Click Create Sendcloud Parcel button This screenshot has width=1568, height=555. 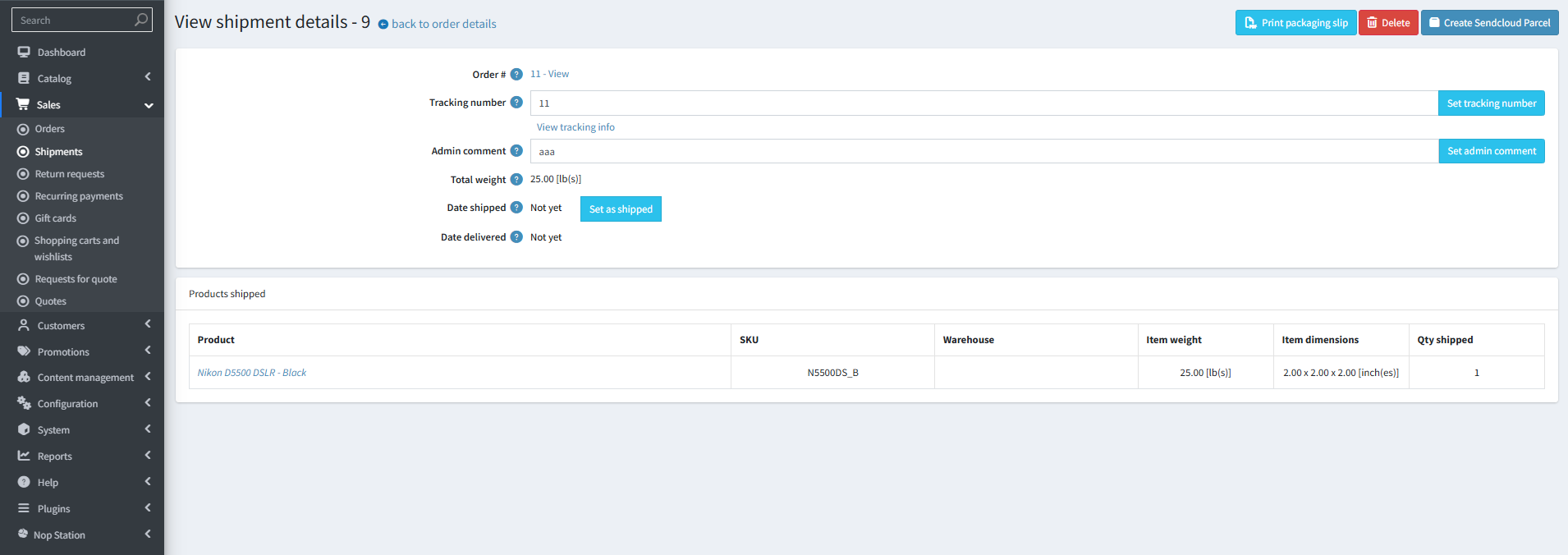click(x=1489, y=23)
